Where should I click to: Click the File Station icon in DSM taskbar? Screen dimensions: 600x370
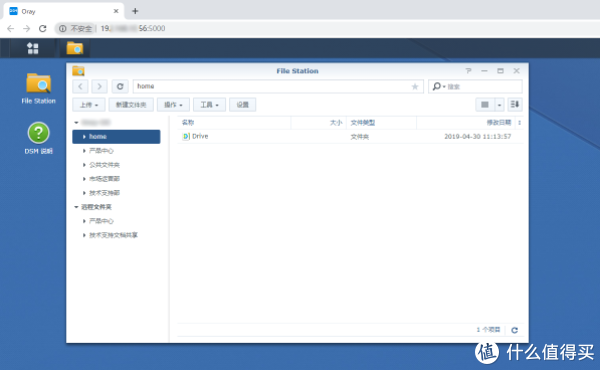point(75,48)
